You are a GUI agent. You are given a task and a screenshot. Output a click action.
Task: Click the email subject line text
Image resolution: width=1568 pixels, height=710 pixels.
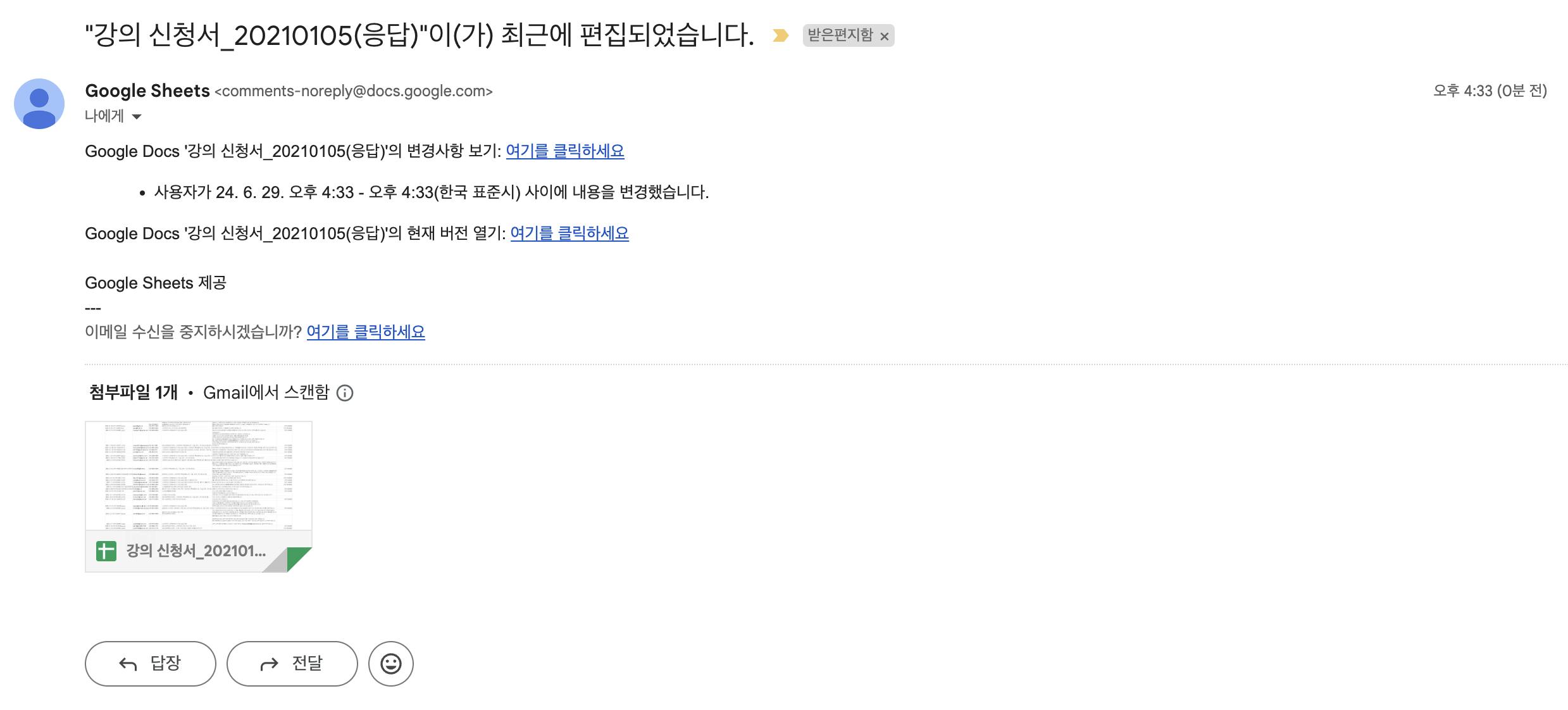tap(419, 35)
